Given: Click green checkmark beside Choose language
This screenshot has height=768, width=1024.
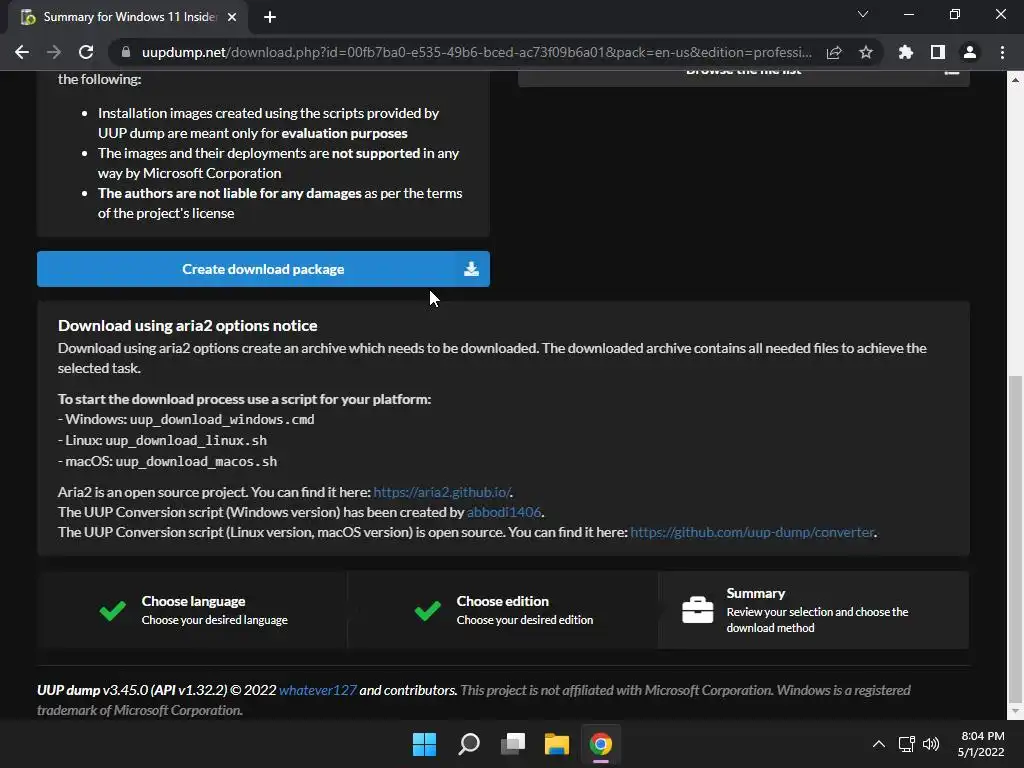Looking at the screenshot, I should [x=112, y=611].
